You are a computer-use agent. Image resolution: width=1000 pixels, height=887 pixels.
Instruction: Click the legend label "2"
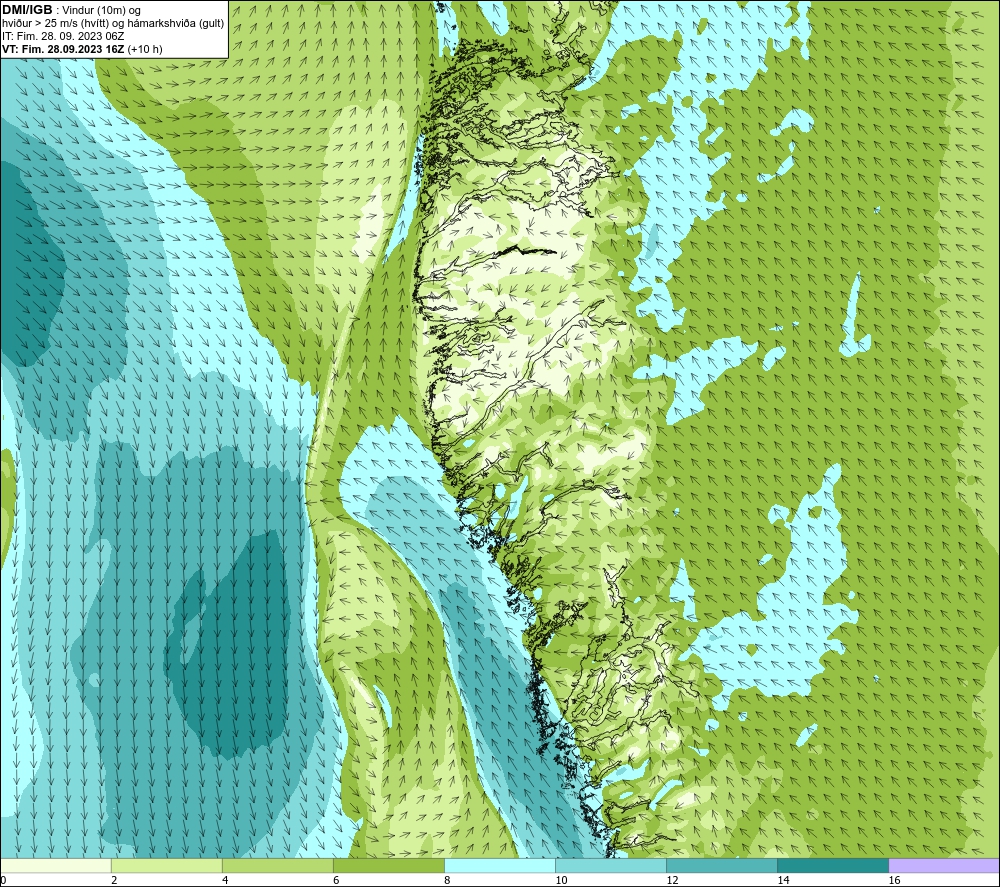(x=114, y=880)
